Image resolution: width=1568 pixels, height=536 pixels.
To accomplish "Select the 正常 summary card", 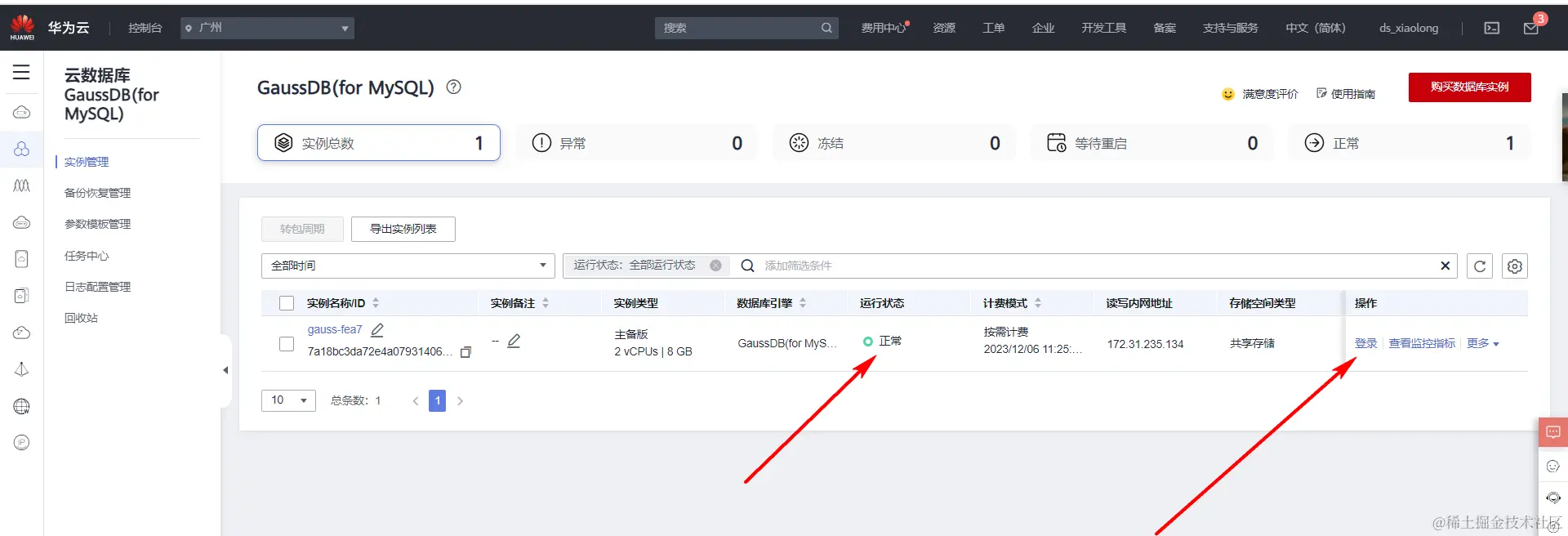I will pyautogui.click(x=1410, y=143).
